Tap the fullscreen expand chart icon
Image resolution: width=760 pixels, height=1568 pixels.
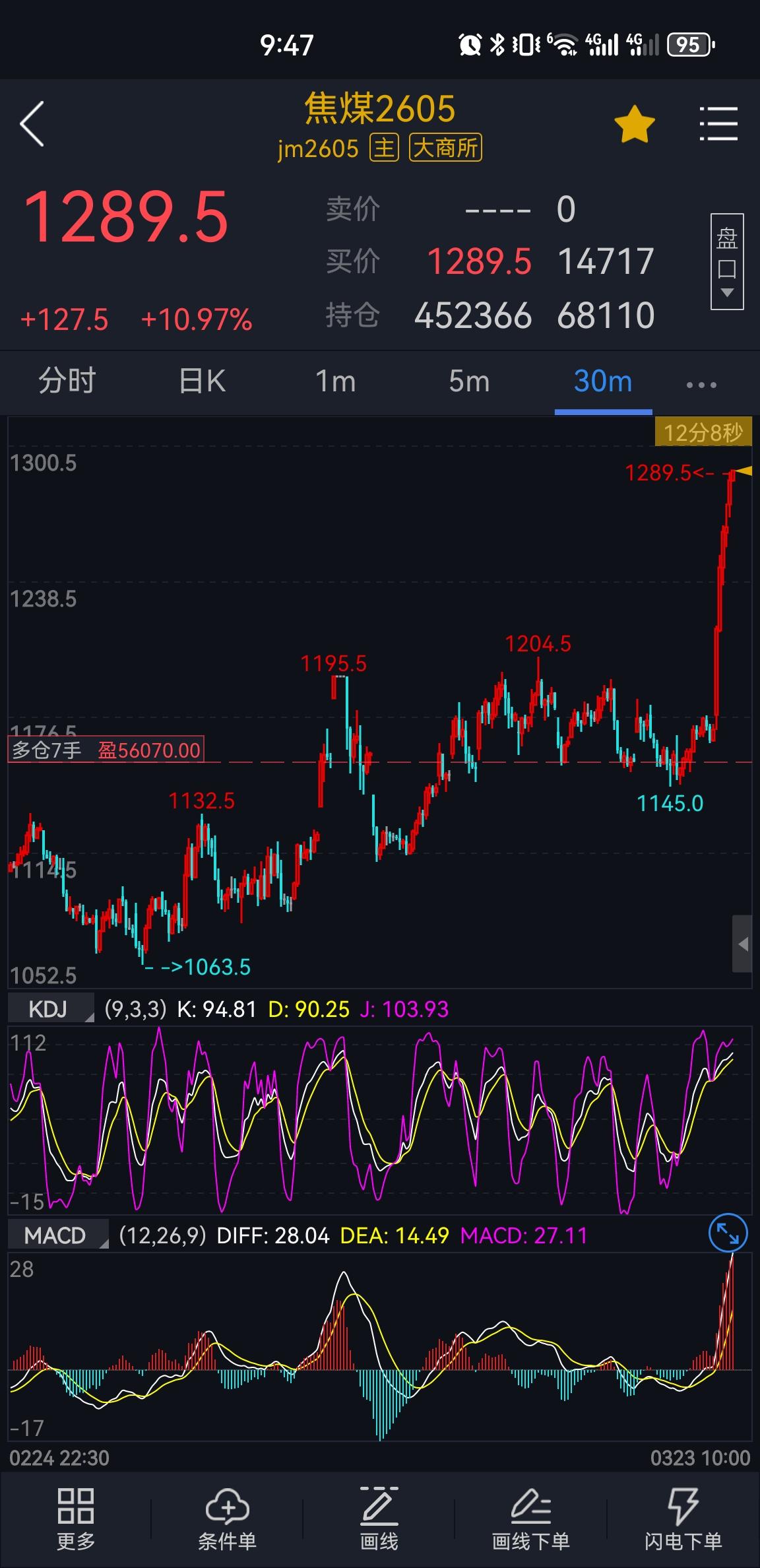coord(728,1233)
